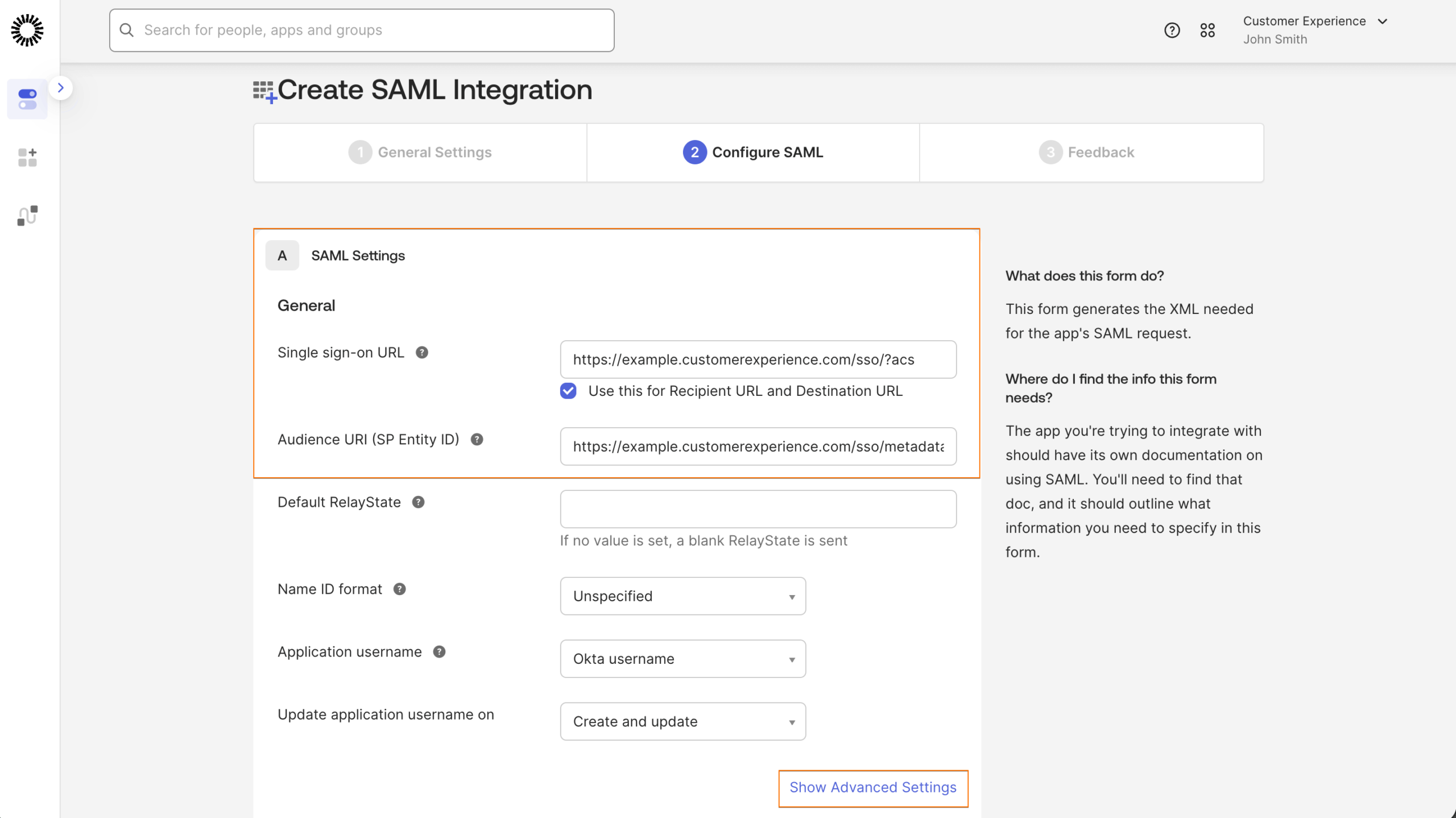The height and width of the screenshot is (818, 1456).
Task: Click the help icon next to Application username
Action: (x=439, y=652)
